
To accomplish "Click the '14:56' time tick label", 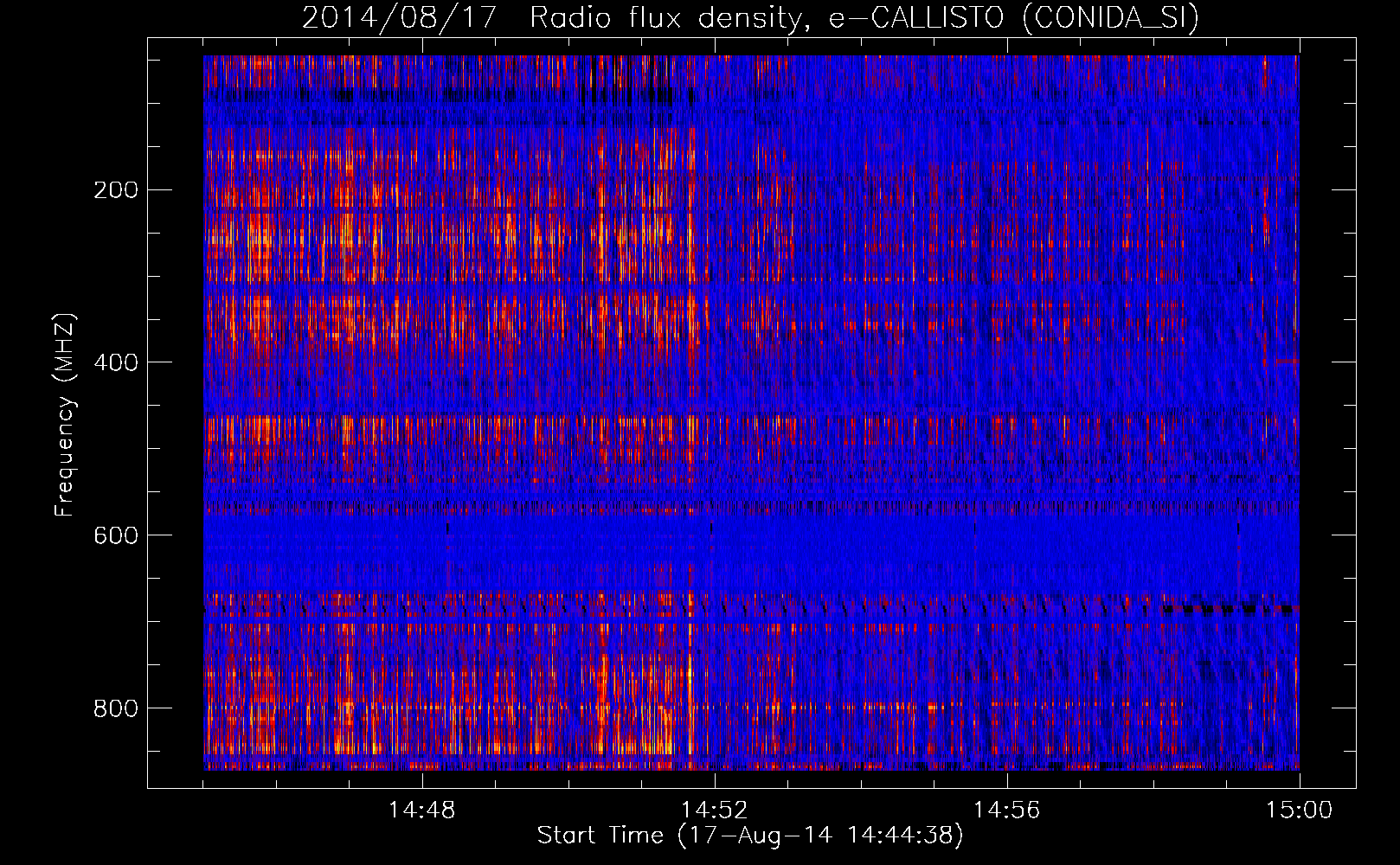I will point(1007,811).
